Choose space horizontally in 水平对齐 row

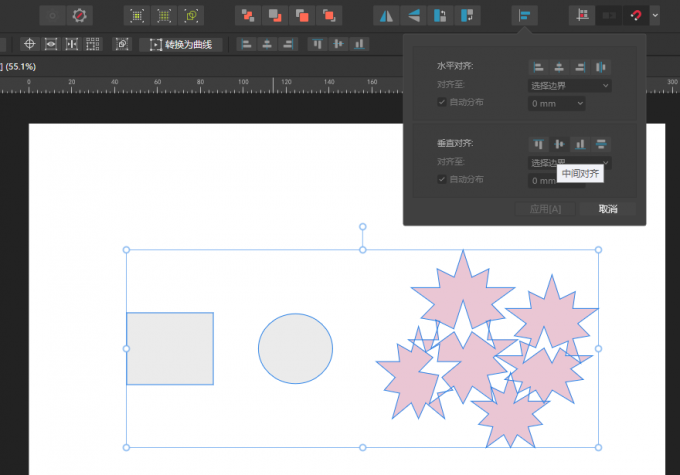coord(601,67)
